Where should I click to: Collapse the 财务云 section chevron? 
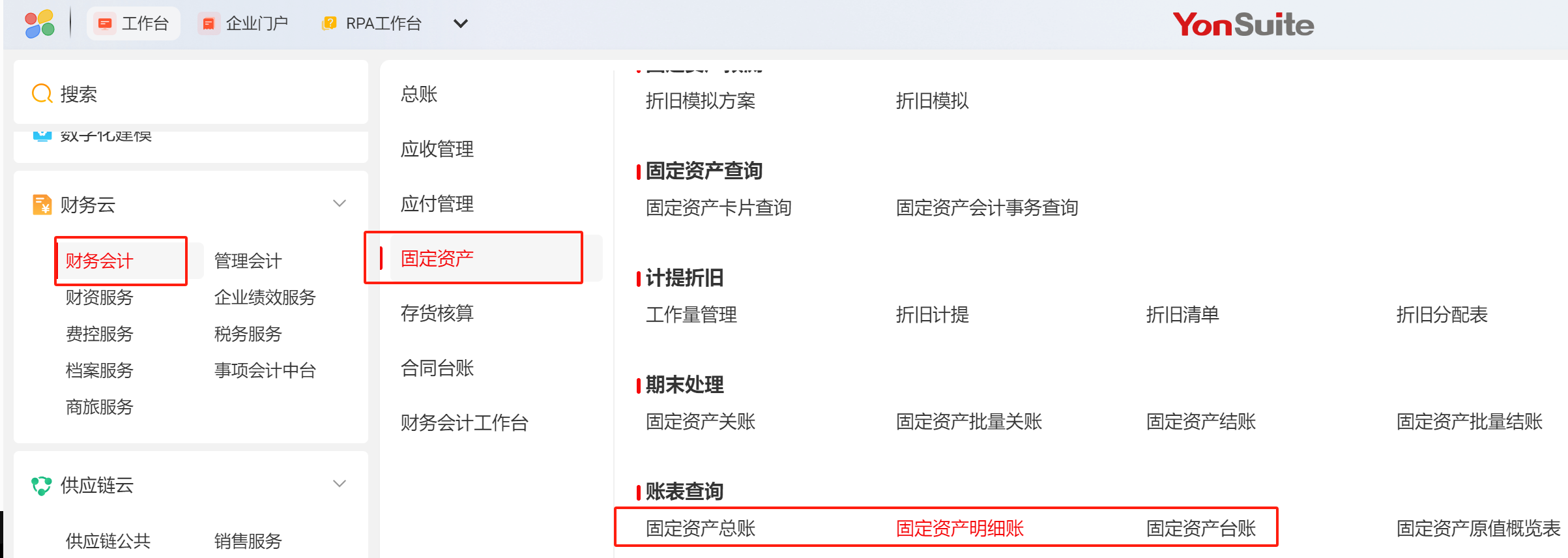click(x=340, y=203)
